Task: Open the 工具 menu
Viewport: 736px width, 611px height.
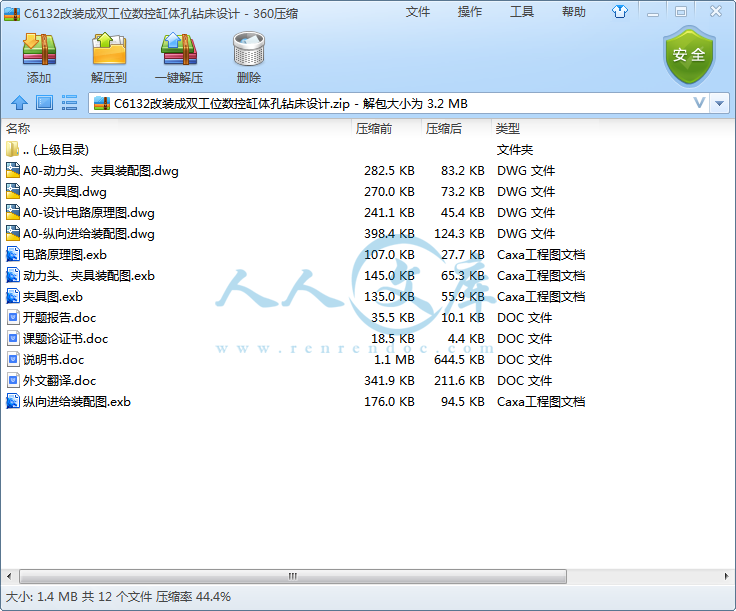Action: pos(522,12)
